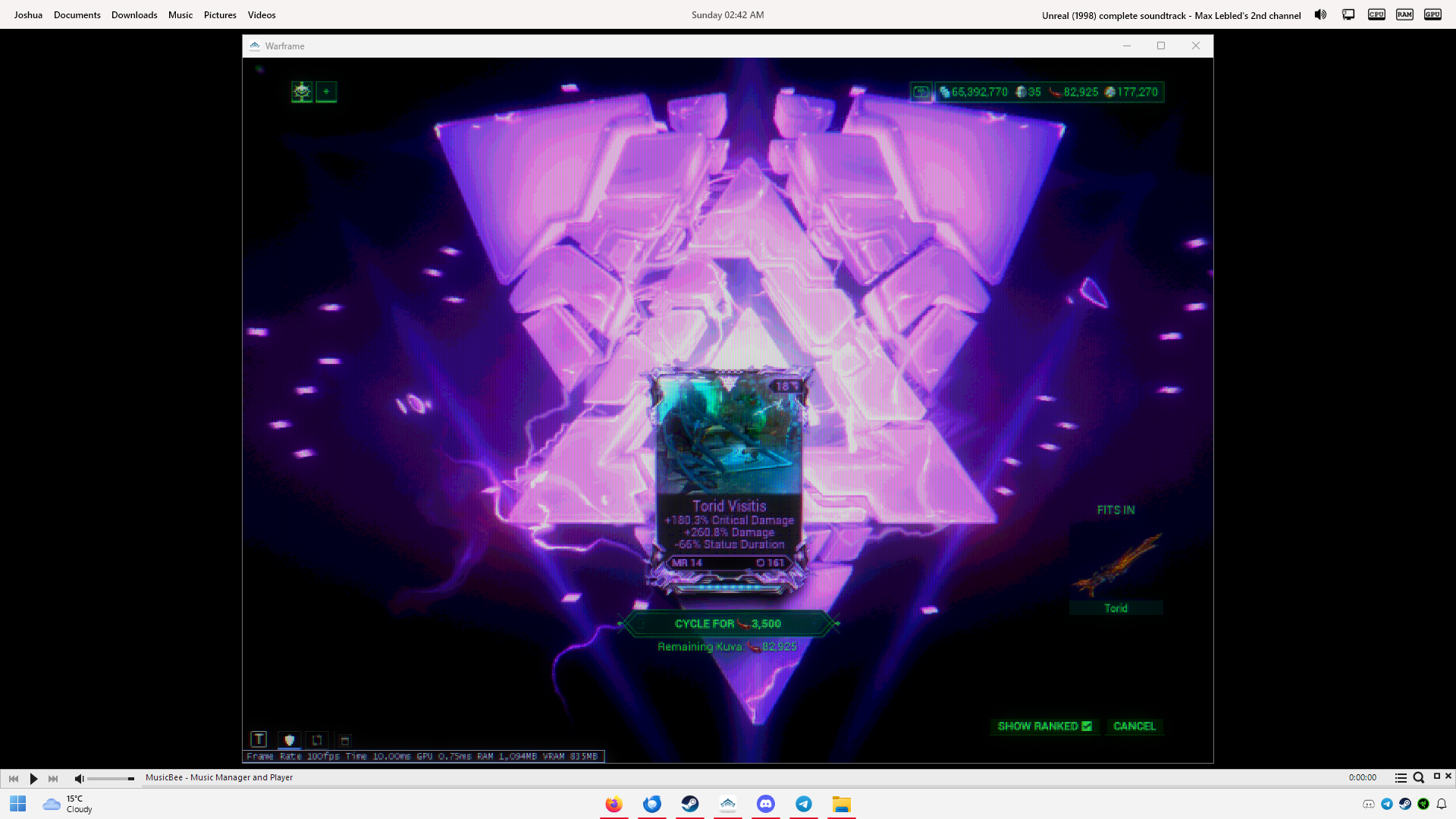
Task: Click the Torid weapon name label
Action: tap(1116, 608)
